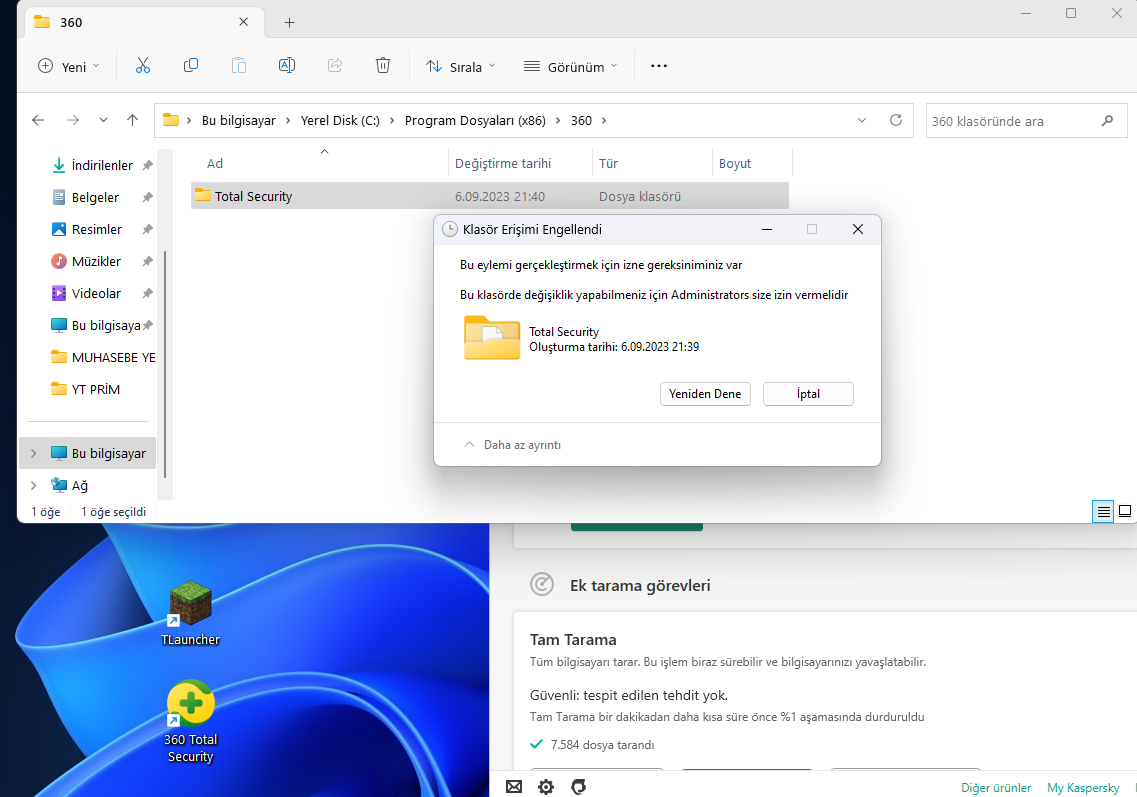Open TLauncher desktop shortcut

click(190, 614)
